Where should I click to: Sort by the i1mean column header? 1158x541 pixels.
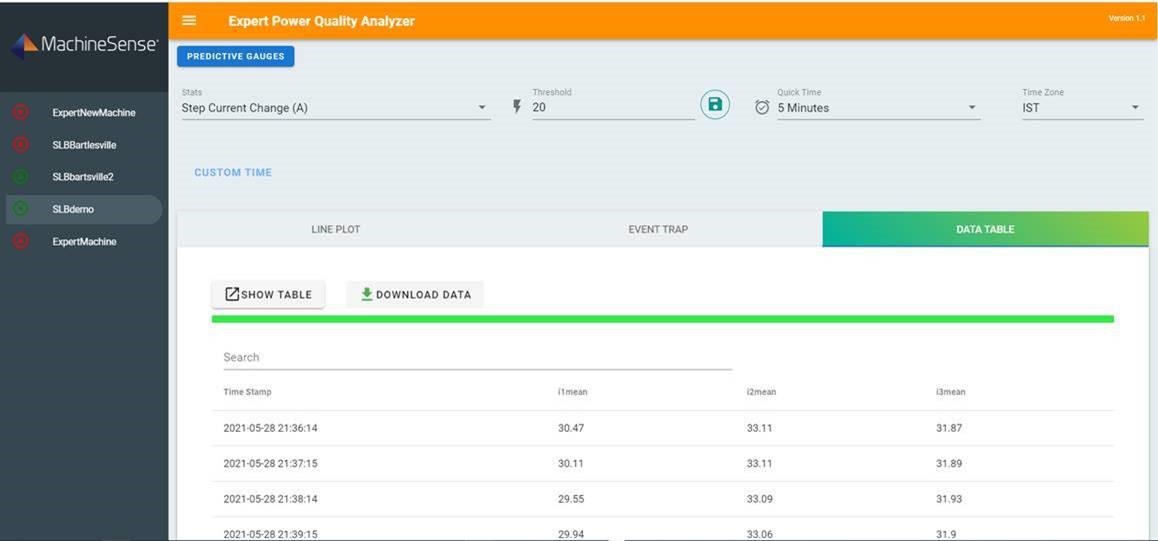point(572,392)
